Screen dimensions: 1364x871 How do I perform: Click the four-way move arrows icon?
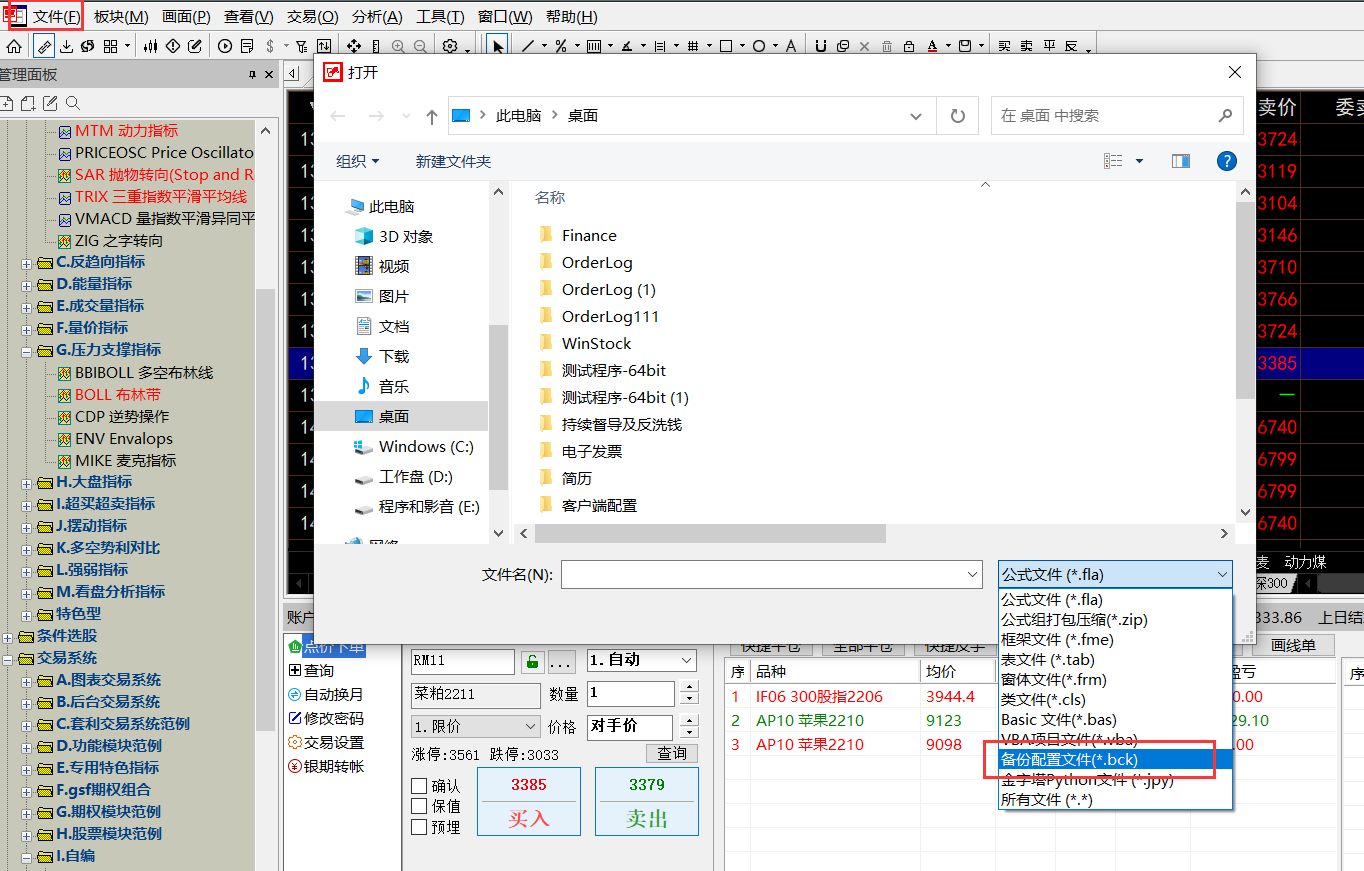pyautogui.click(x=354, y=46)
